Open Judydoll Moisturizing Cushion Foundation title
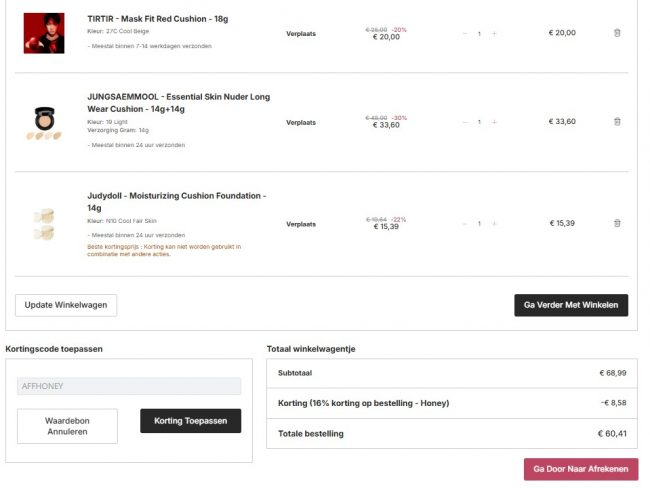The image size is (650, 488). tap(176, 201)
